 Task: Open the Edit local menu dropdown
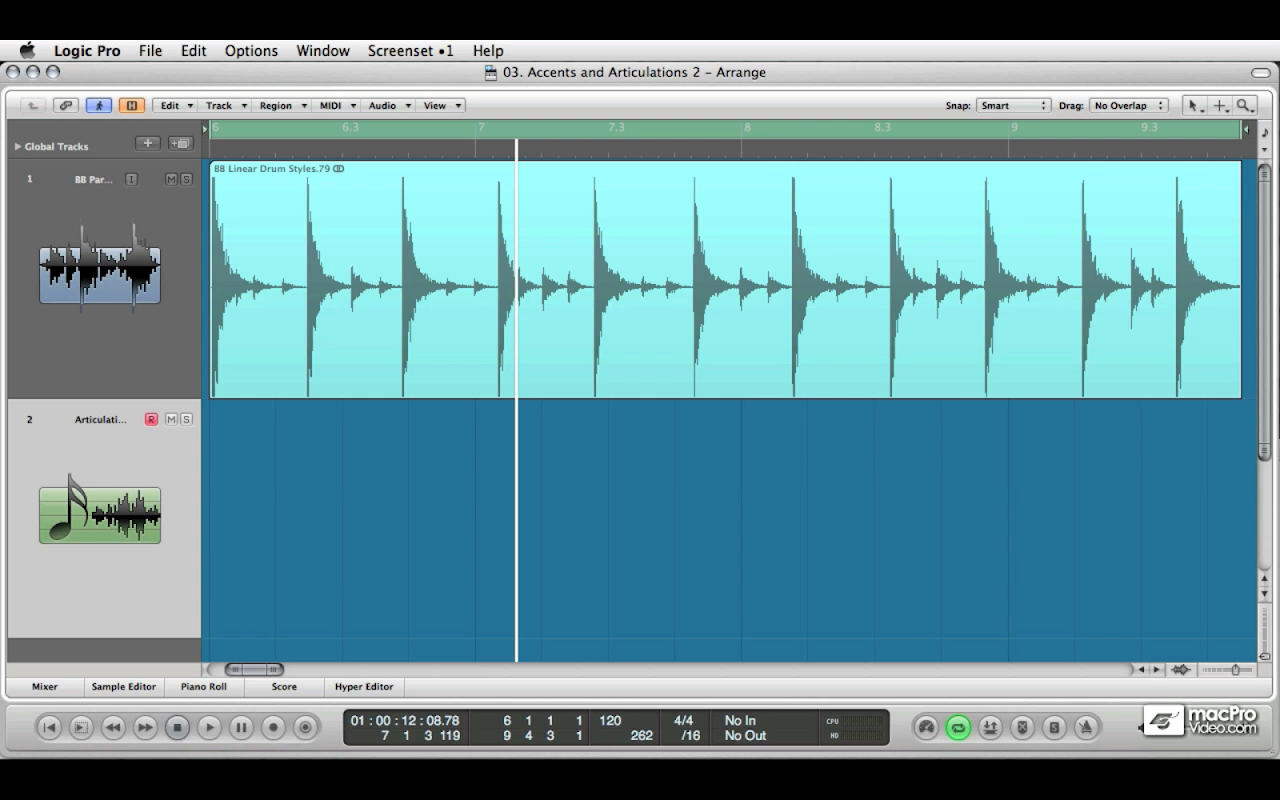pyautogui.click(x=174, y=105)
